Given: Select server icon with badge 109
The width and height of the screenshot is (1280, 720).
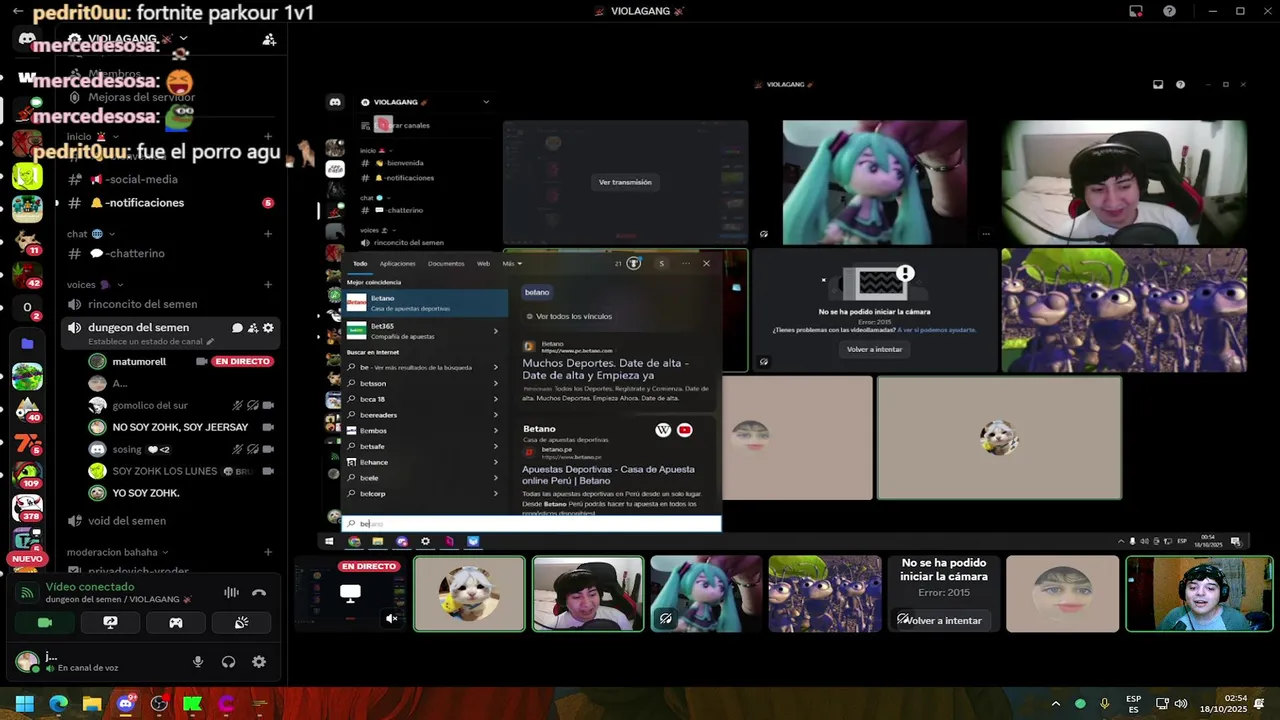Looking at the screenshot, I should 27,474.
